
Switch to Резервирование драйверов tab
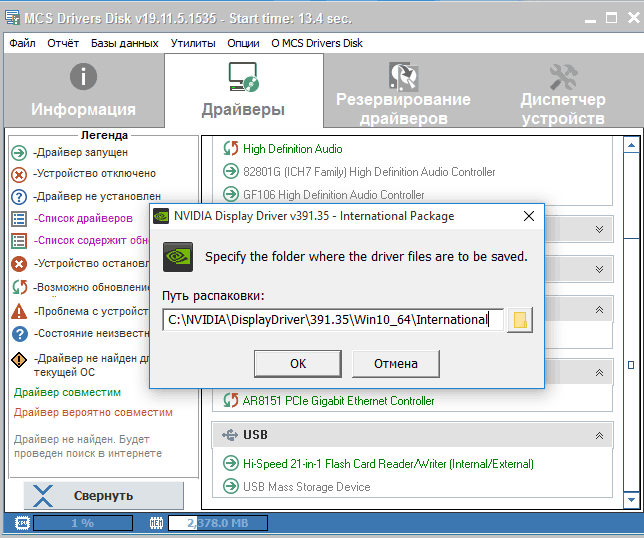click(x=403, y=90)
